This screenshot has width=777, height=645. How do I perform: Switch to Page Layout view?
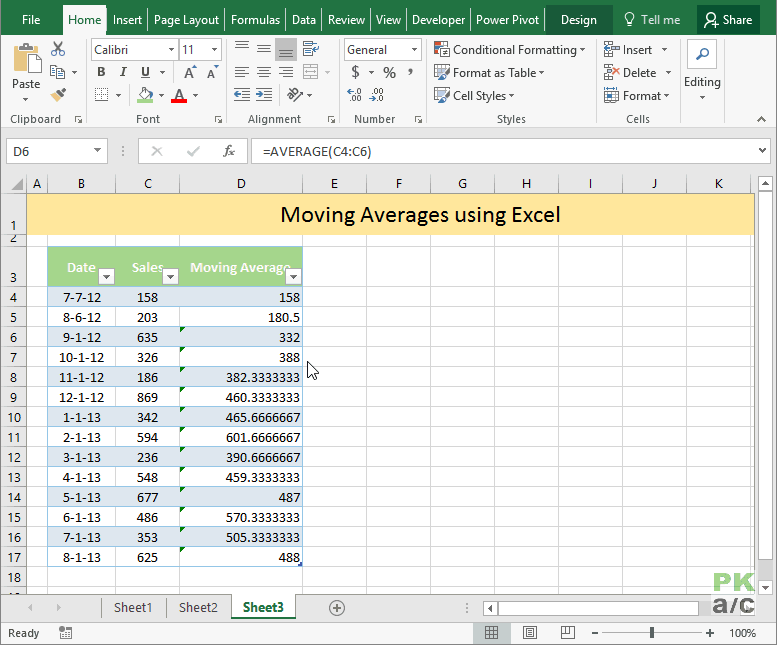coord(530,633)
